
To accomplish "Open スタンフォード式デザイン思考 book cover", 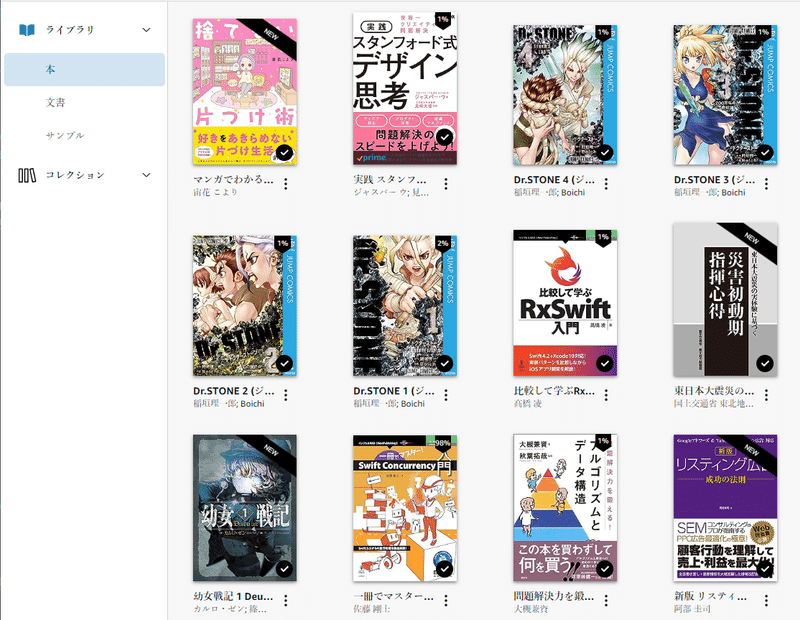I will click(405, 89).
